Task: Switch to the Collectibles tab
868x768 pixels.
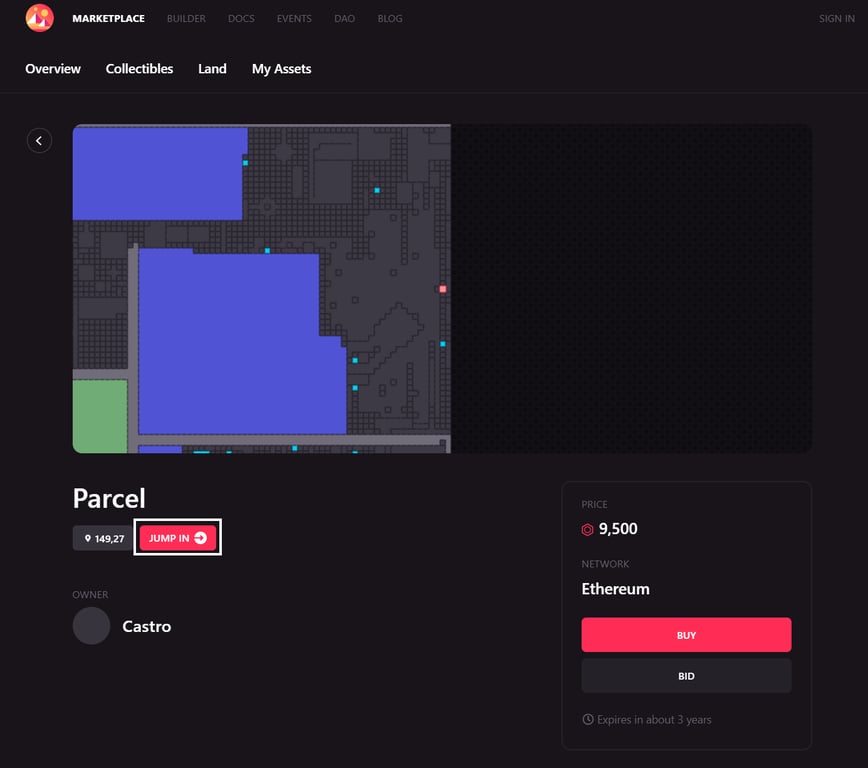Action: coord(139,69)
